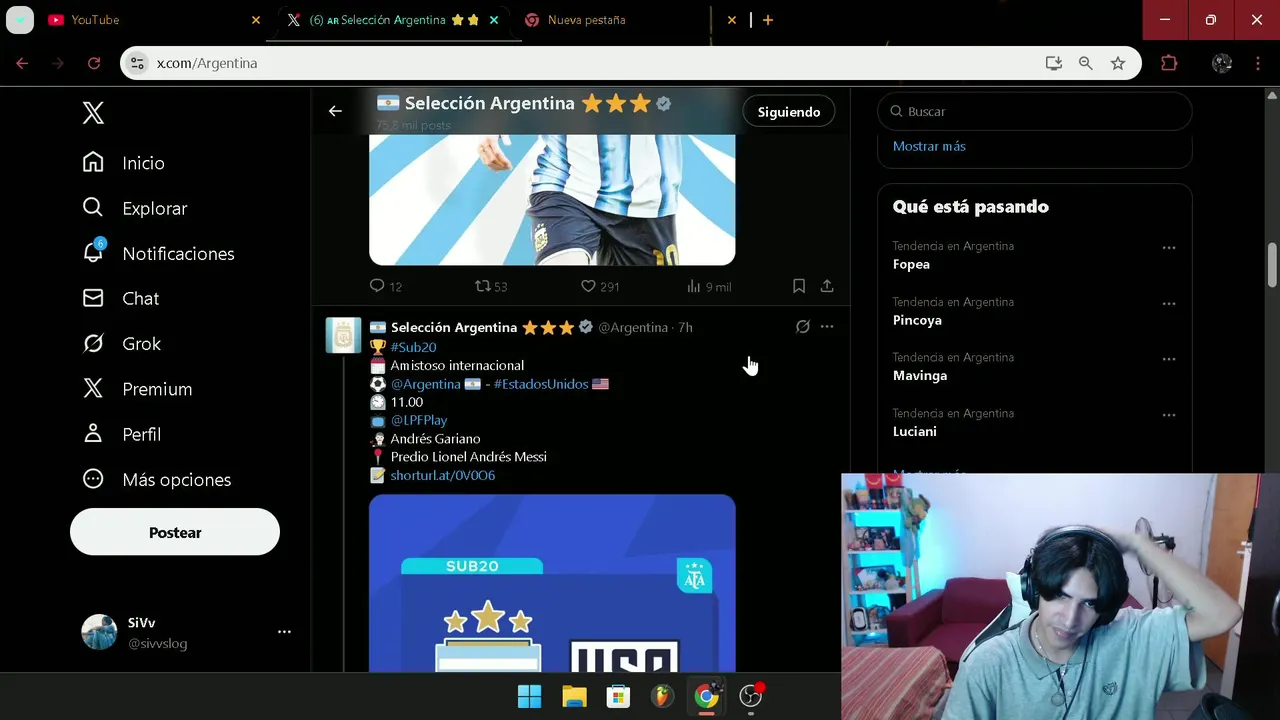This screenshot has width=1280, height=720.
Task: Open the #EstadosUnidos hashtag
Action: pos(541,384)
